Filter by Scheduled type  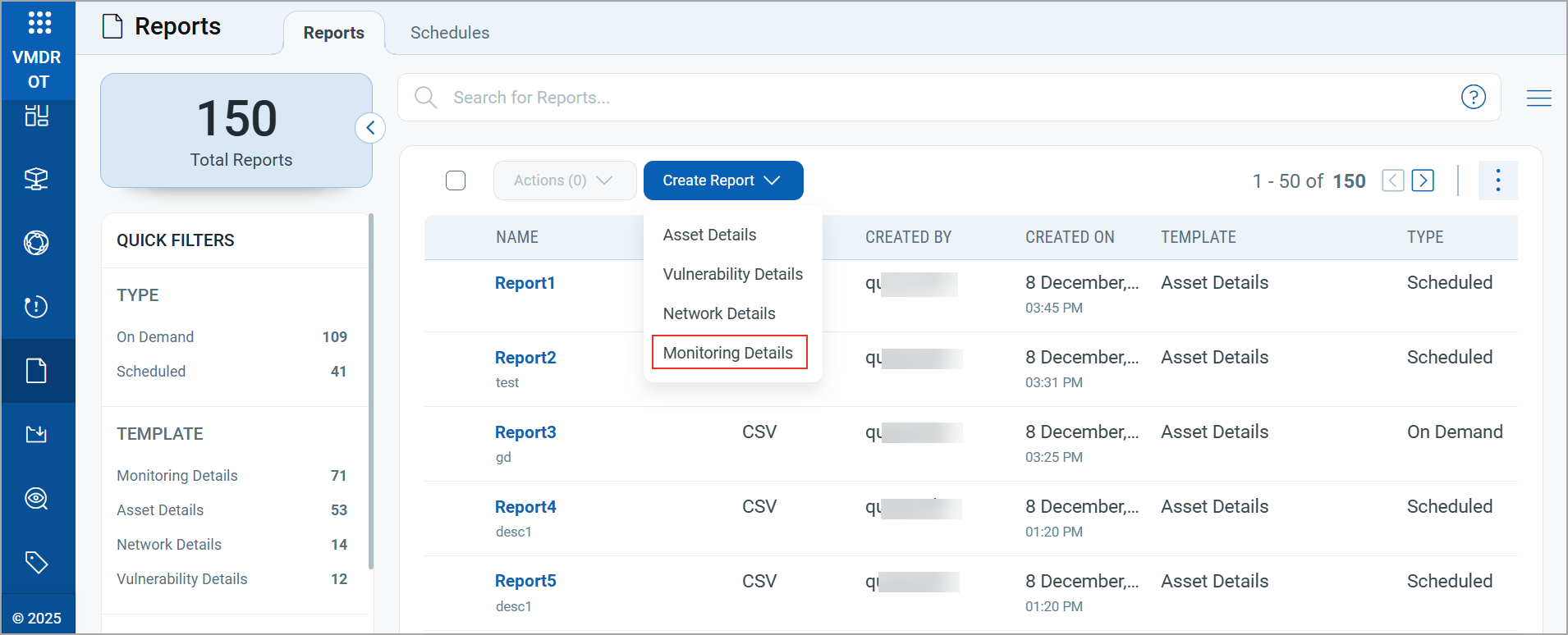[151, 372]
